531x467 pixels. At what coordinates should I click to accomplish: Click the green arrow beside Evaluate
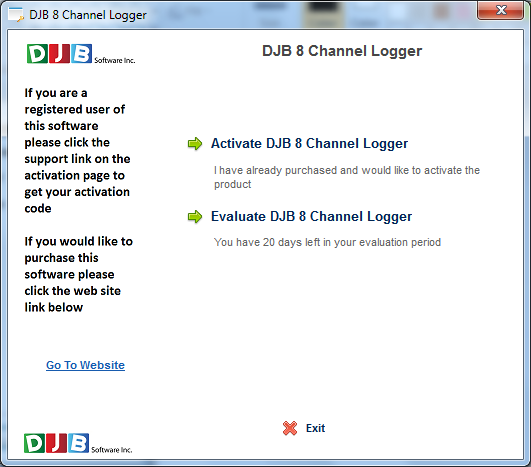click(x=195, y=217)
